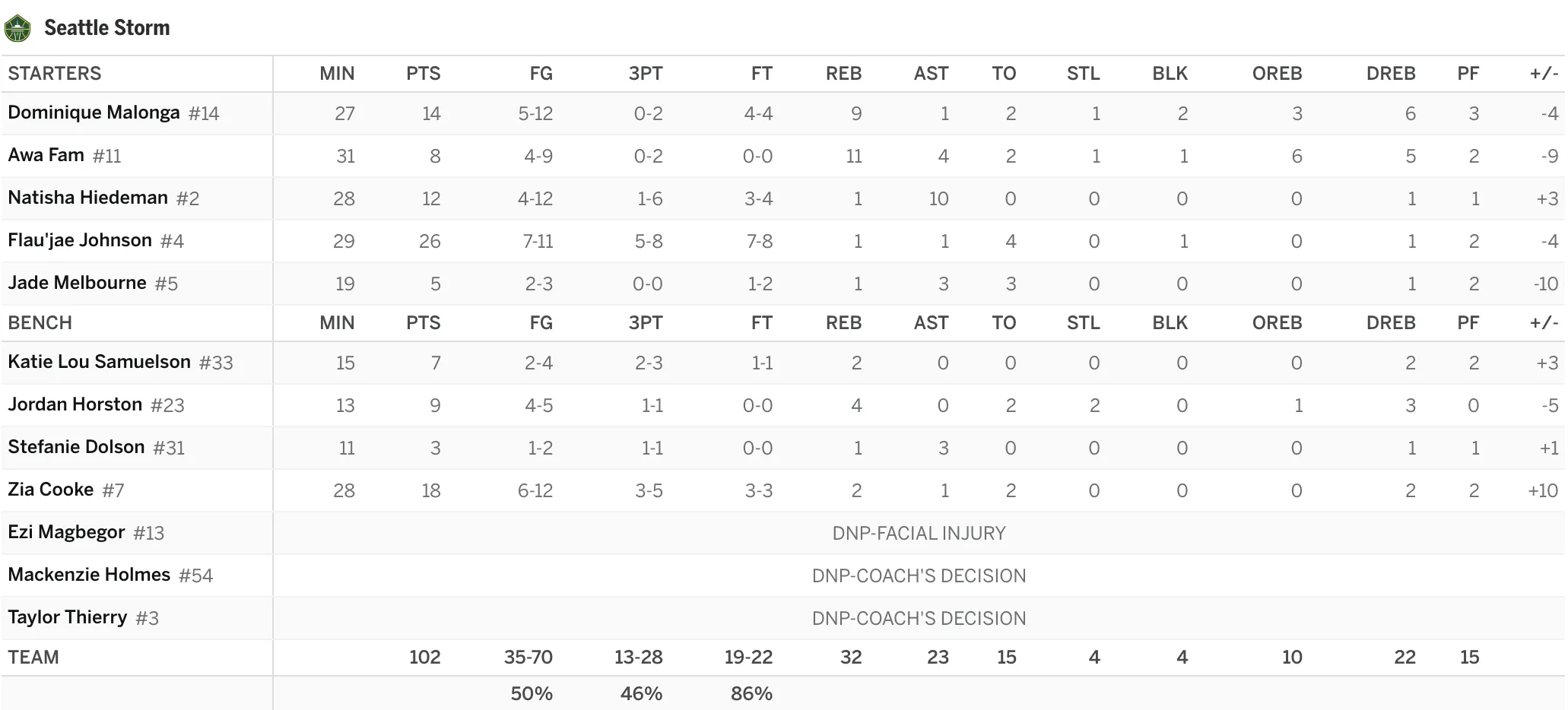
Task: Click the starters MIN column header
Action: tap(337, 74)
